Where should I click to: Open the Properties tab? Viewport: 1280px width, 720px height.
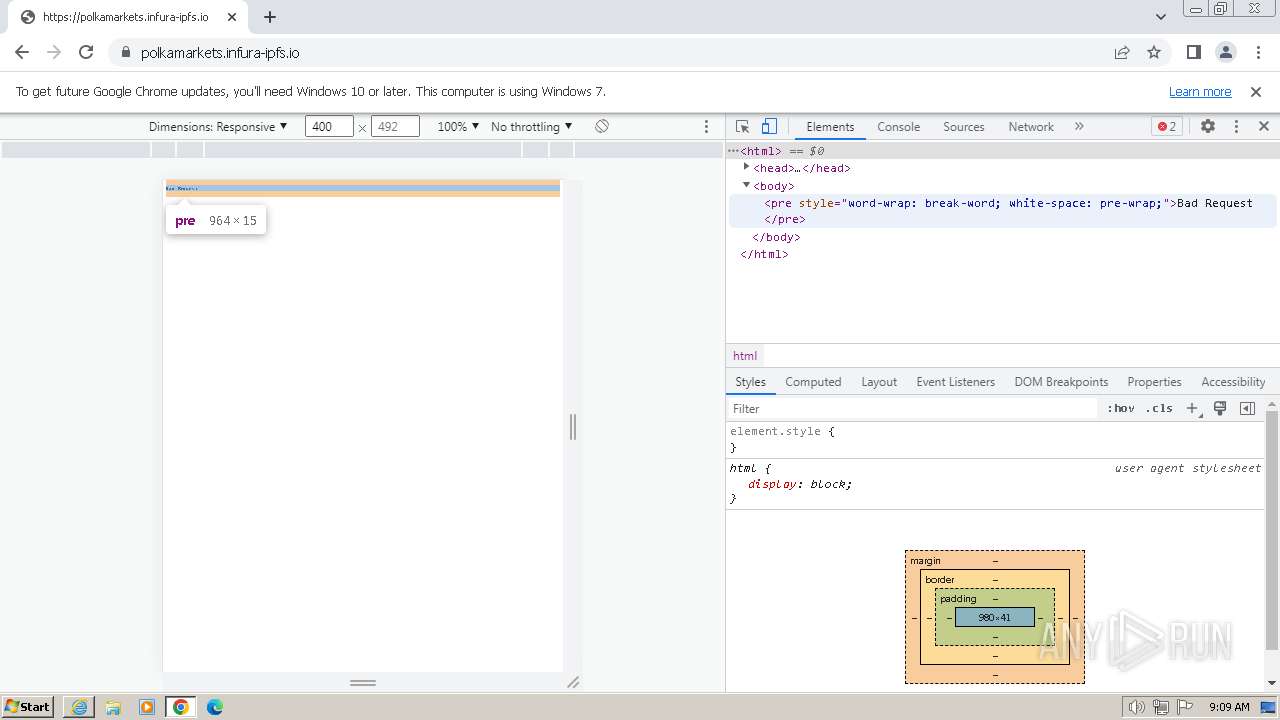tap(1154, 382)
